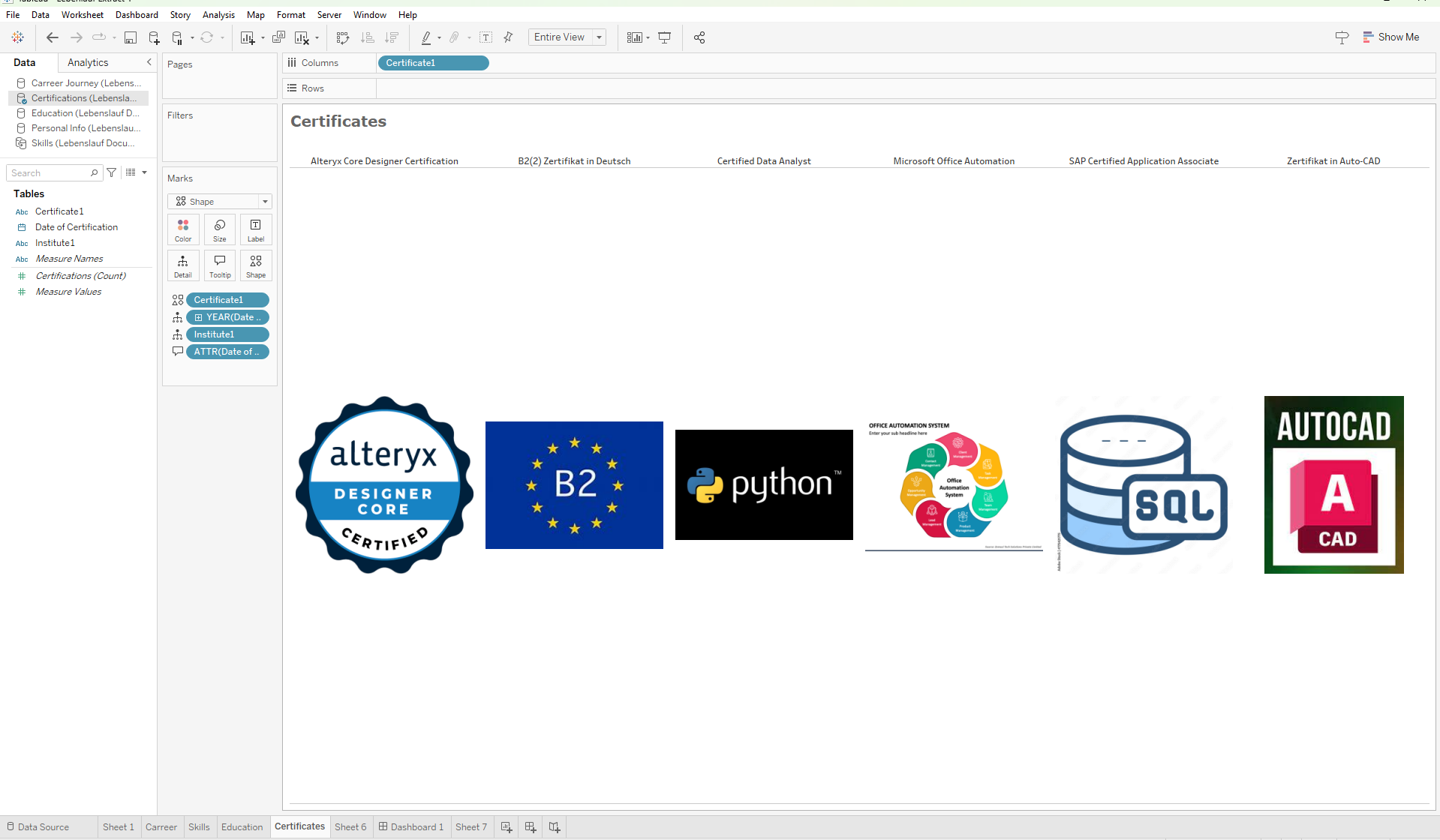This screenshot has width=1440, height=840.
Task: Click the Institute1 pill in Marks card
Action: pos(227,334)
